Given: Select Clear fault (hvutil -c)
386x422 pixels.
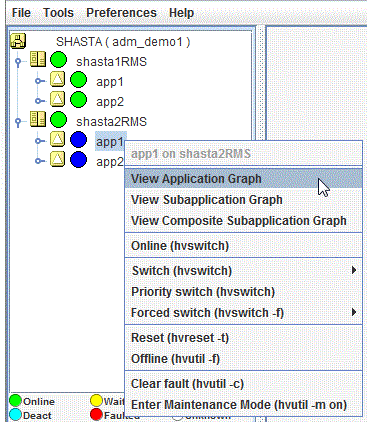Looking at the screenshot, I should [x=243, y=384].
